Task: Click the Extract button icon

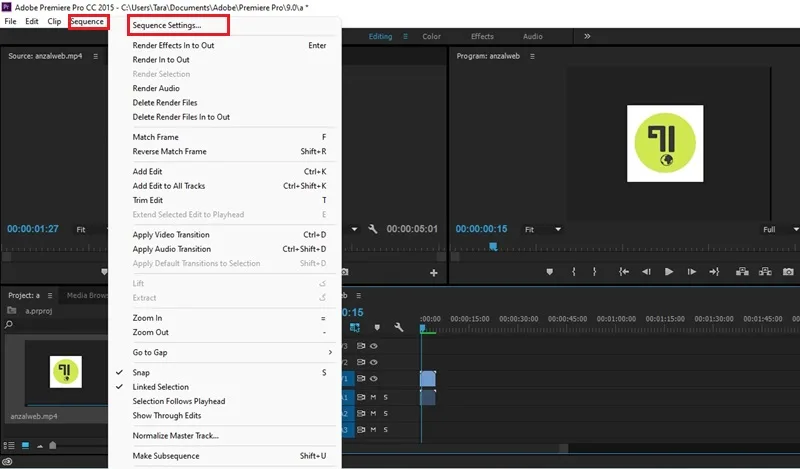Action: [x=765, y=272]
